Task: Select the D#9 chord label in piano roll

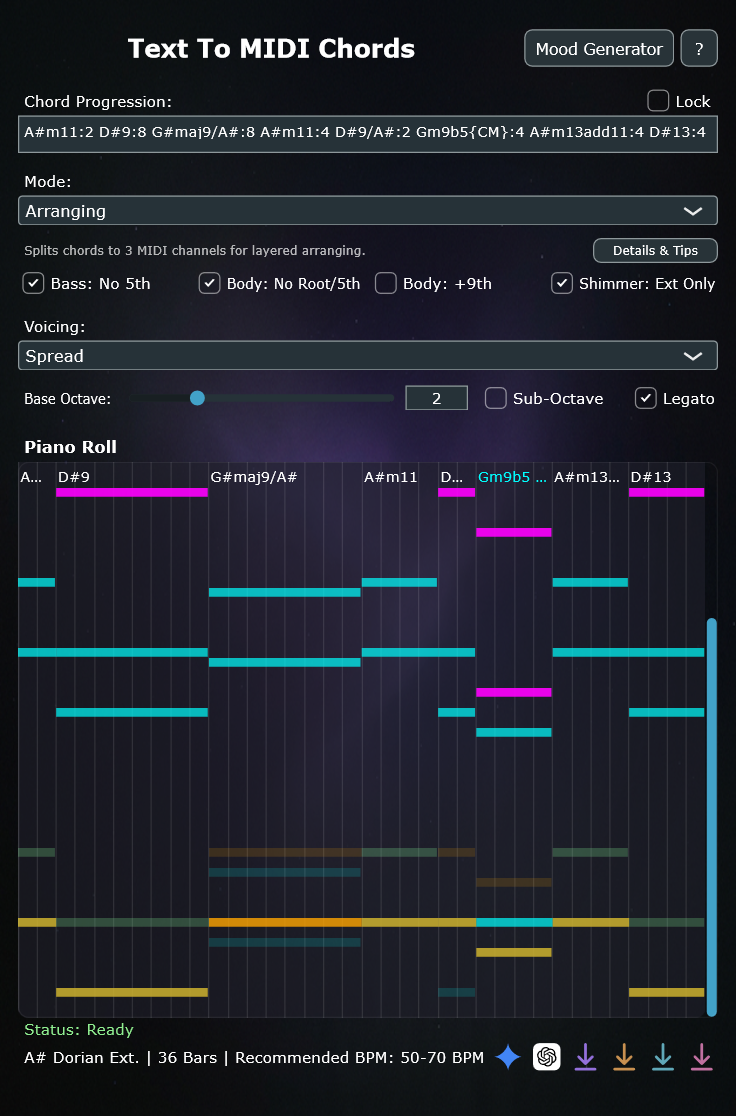Action: (74, 477)
